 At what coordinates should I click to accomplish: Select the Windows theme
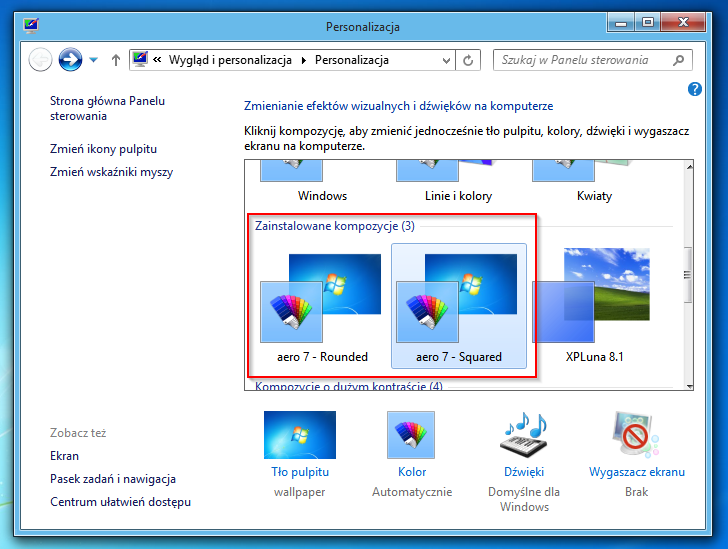322,182
